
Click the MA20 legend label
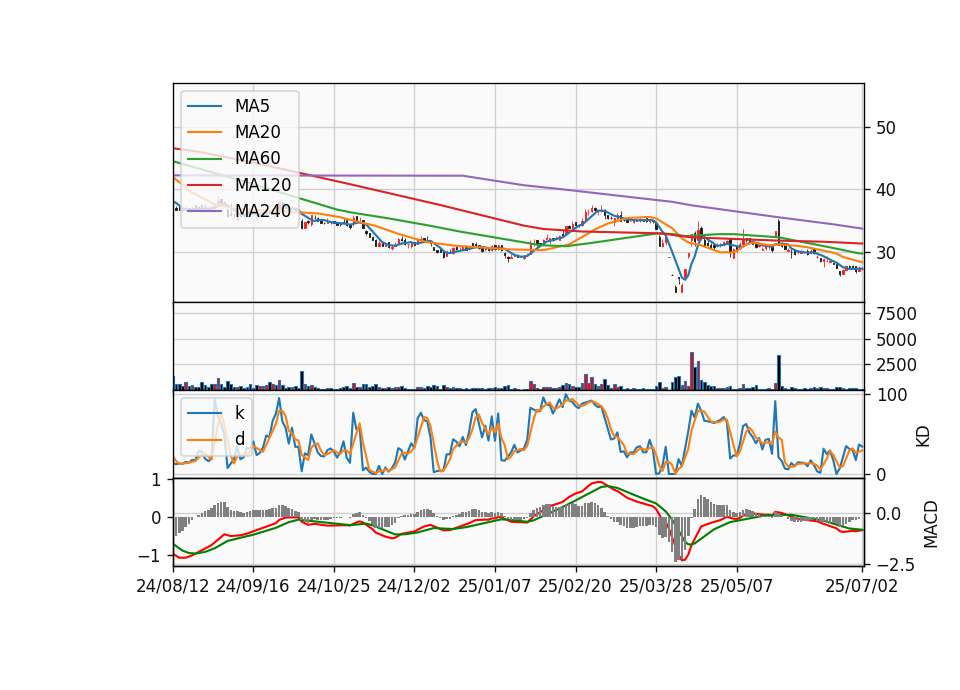coord(257,132)
